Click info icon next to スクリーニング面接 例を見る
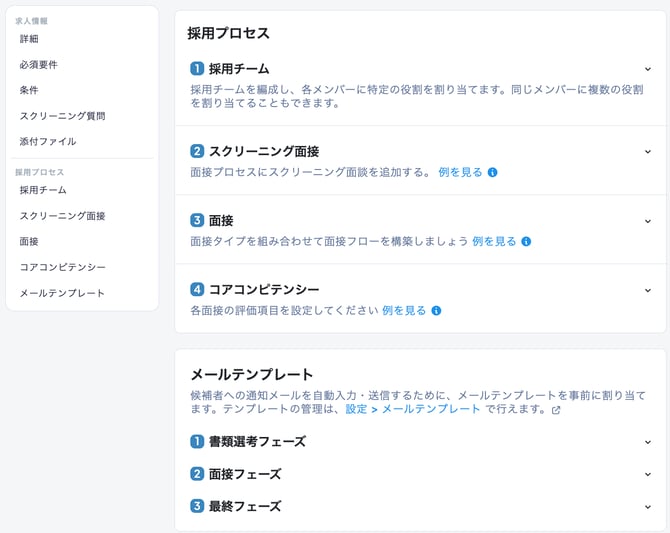Screen dimensions: 670x533 492,172
